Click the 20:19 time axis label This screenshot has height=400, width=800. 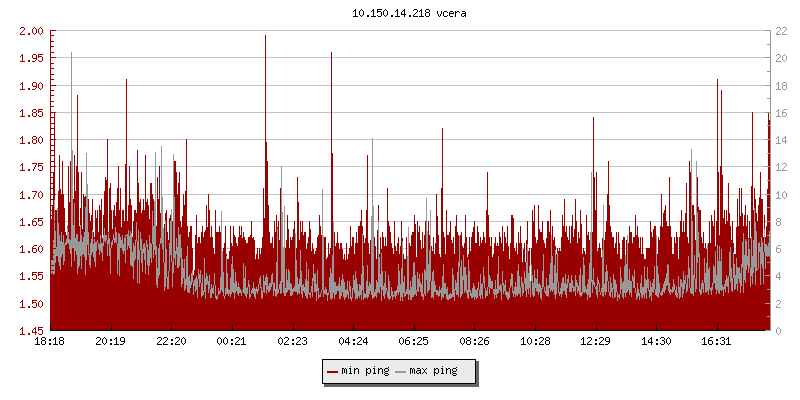(x=110, y=341)
